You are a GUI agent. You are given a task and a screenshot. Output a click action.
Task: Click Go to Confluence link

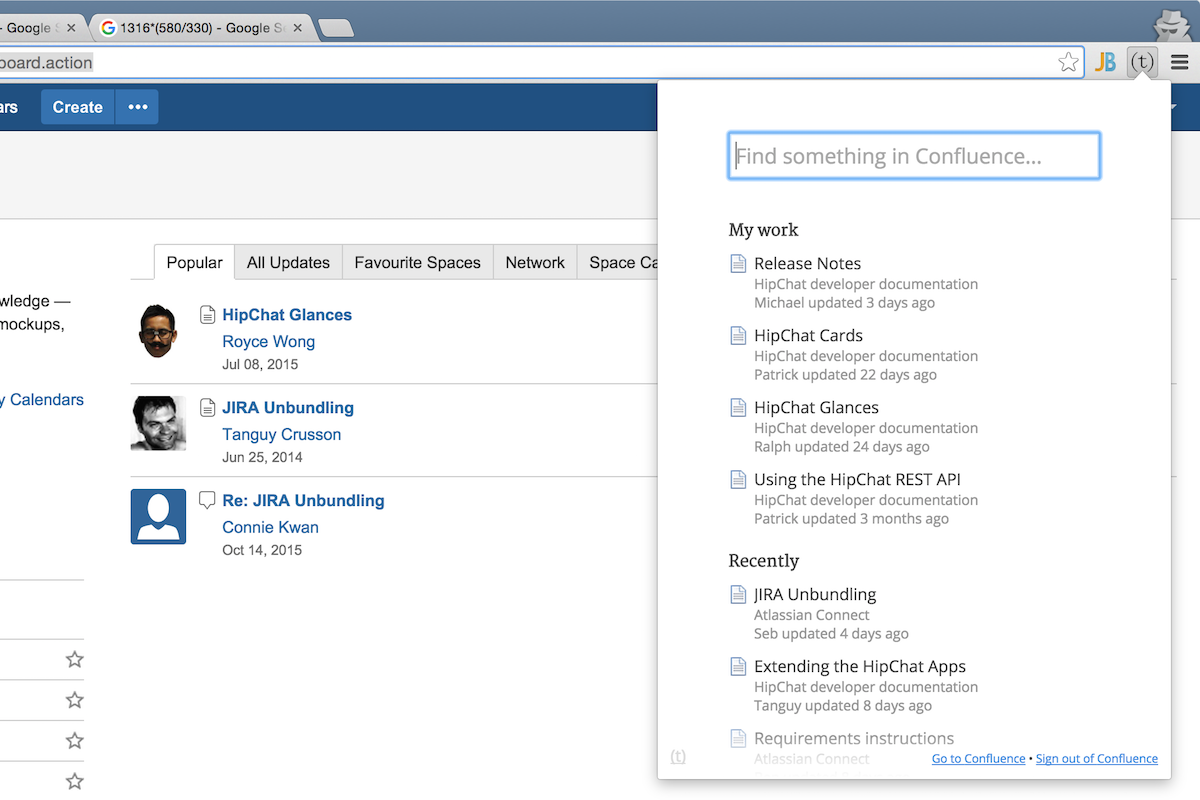coord(978,759)
